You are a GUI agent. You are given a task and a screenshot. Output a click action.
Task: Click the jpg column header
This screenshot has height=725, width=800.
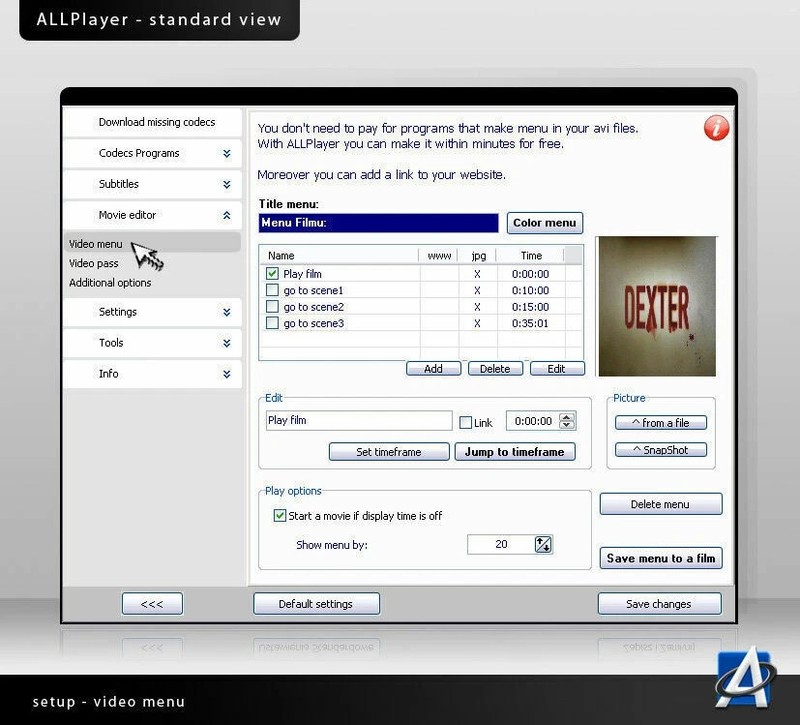coord(477,255)
